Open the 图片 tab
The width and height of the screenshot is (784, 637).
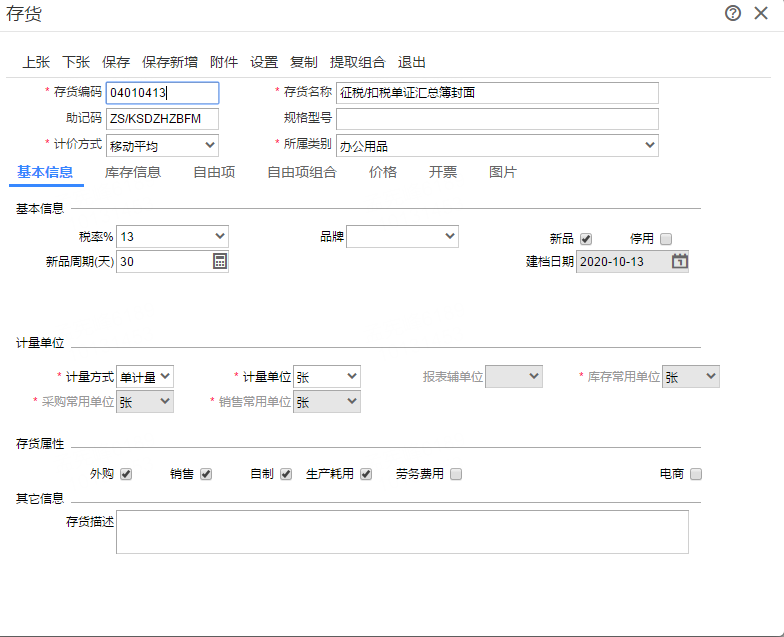coord(503,172)
